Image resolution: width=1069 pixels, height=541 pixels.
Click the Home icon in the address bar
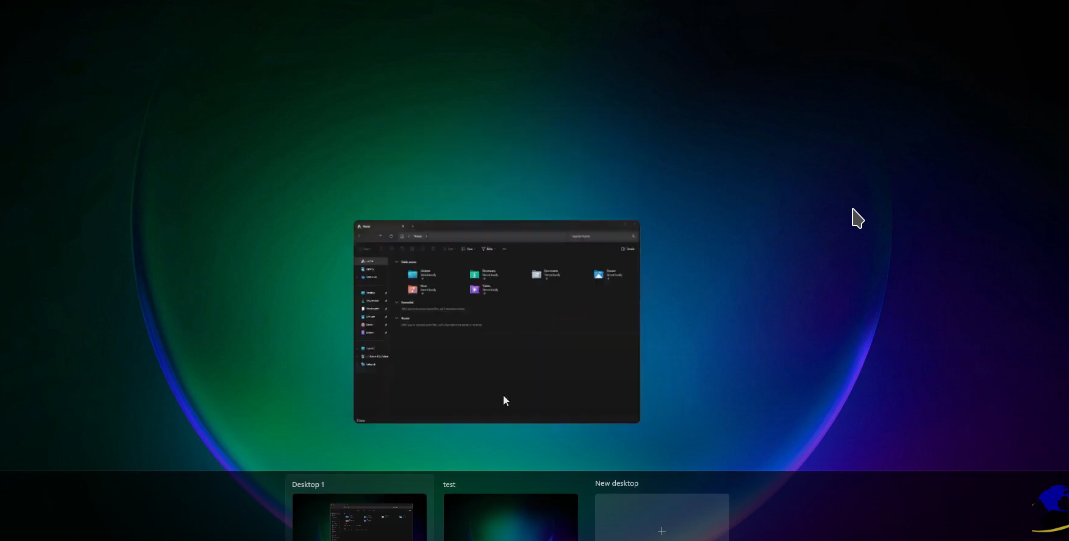(403, 236)
